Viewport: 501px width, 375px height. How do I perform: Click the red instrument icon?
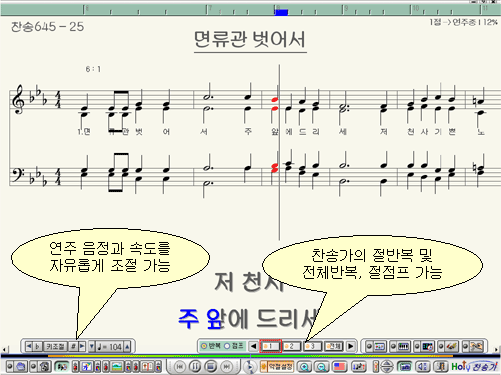point(452,347)
